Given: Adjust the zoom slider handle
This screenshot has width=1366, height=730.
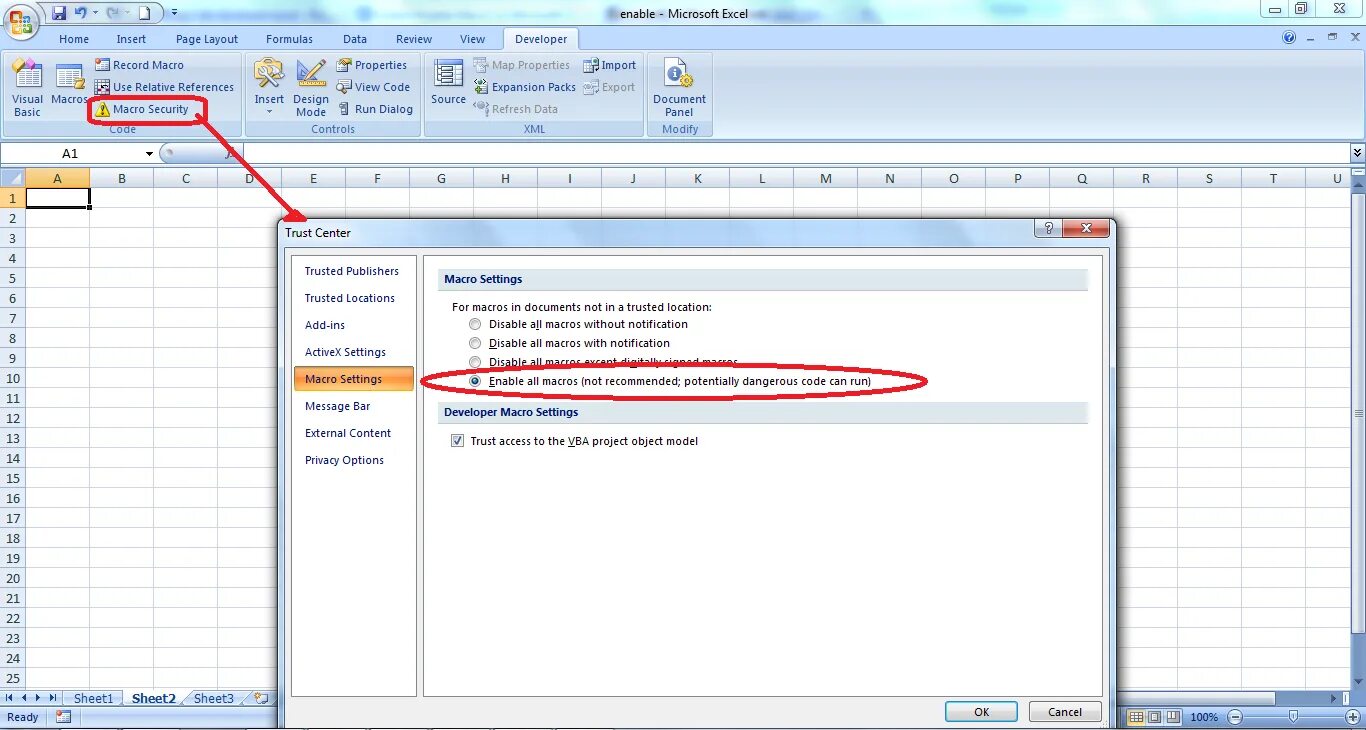Looking at the screenshot, I should click(1294, 717).
